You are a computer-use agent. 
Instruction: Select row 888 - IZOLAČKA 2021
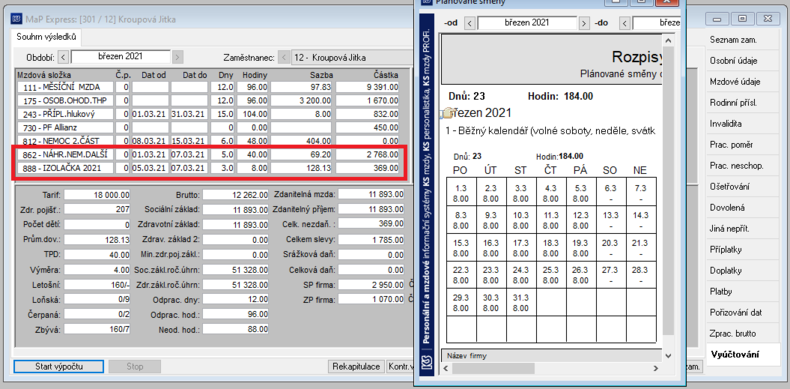(208, 168)
